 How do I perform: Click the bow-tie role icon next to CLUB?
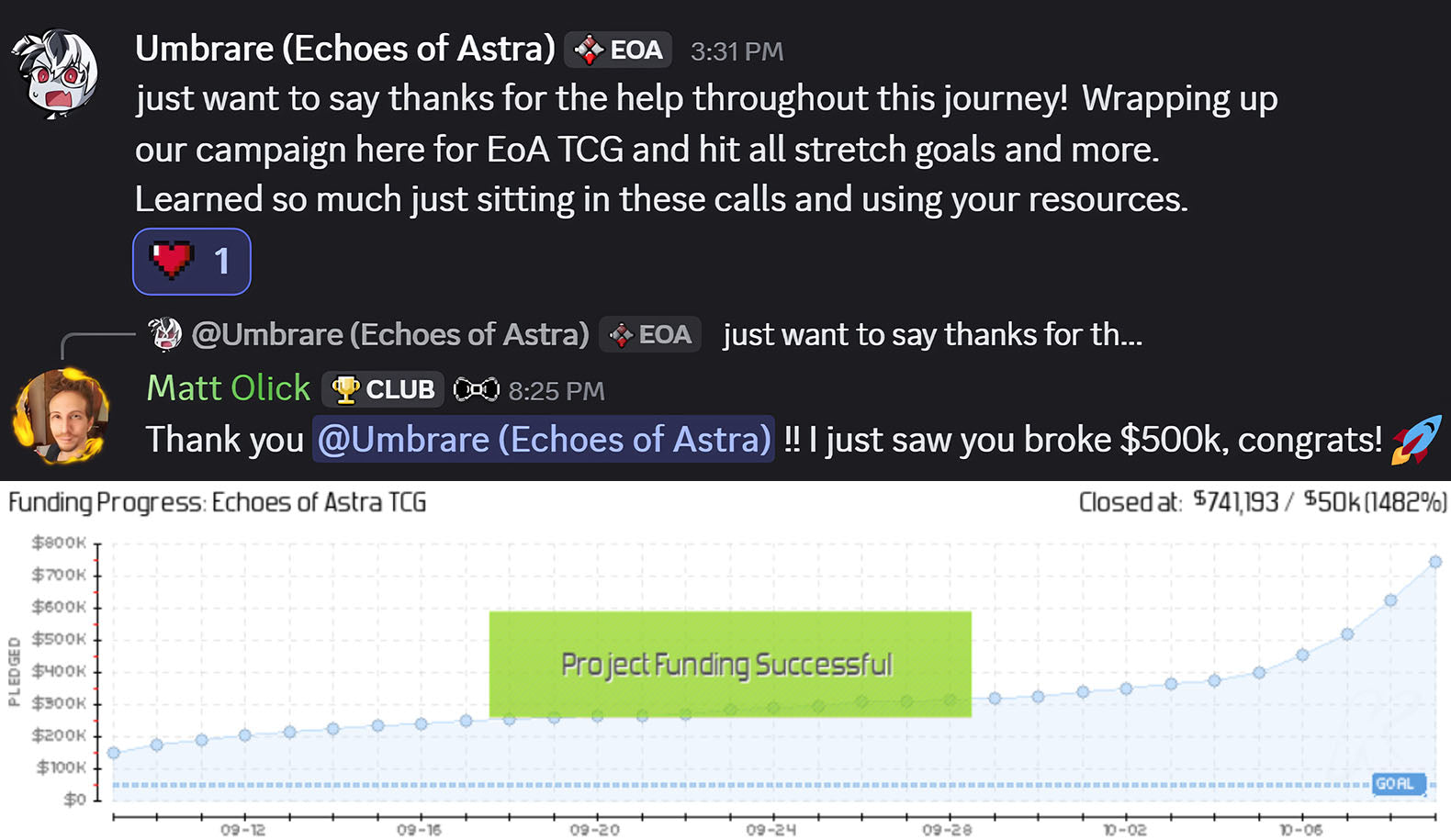point(476,390)
